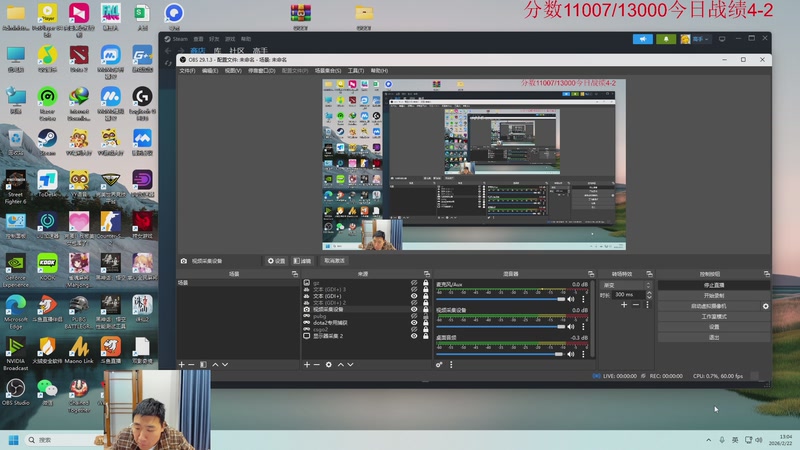This screenshot has height=450, width=800.
Task: Open source properties with the gear icon
Action: click(329, 365)
